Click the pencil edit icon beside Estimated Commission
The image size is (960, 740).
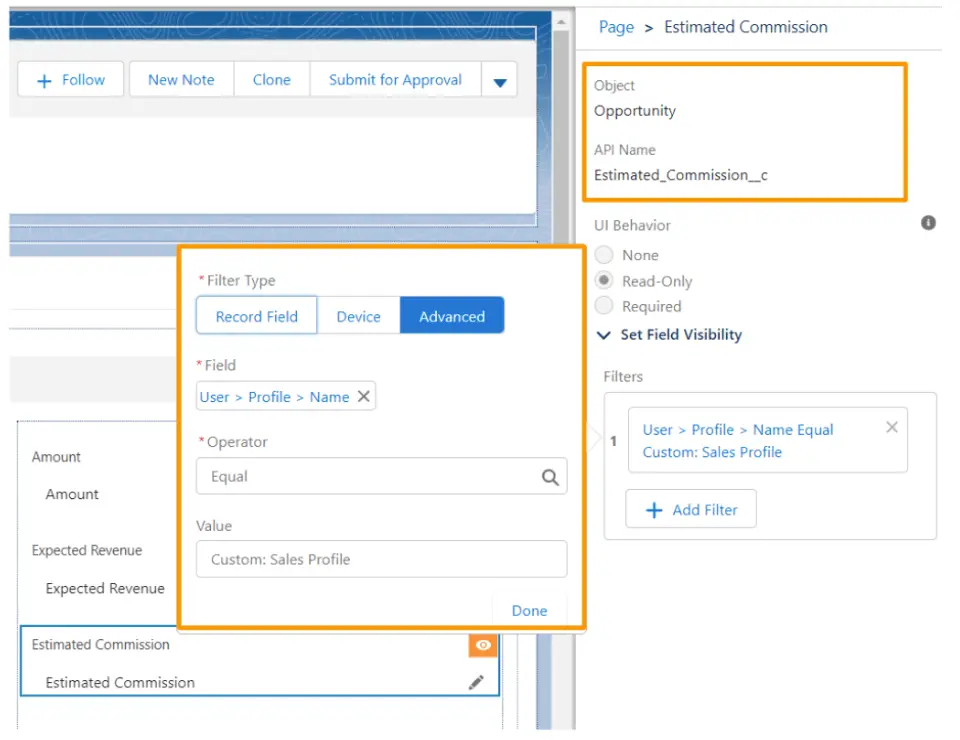(x=477, y=682)
